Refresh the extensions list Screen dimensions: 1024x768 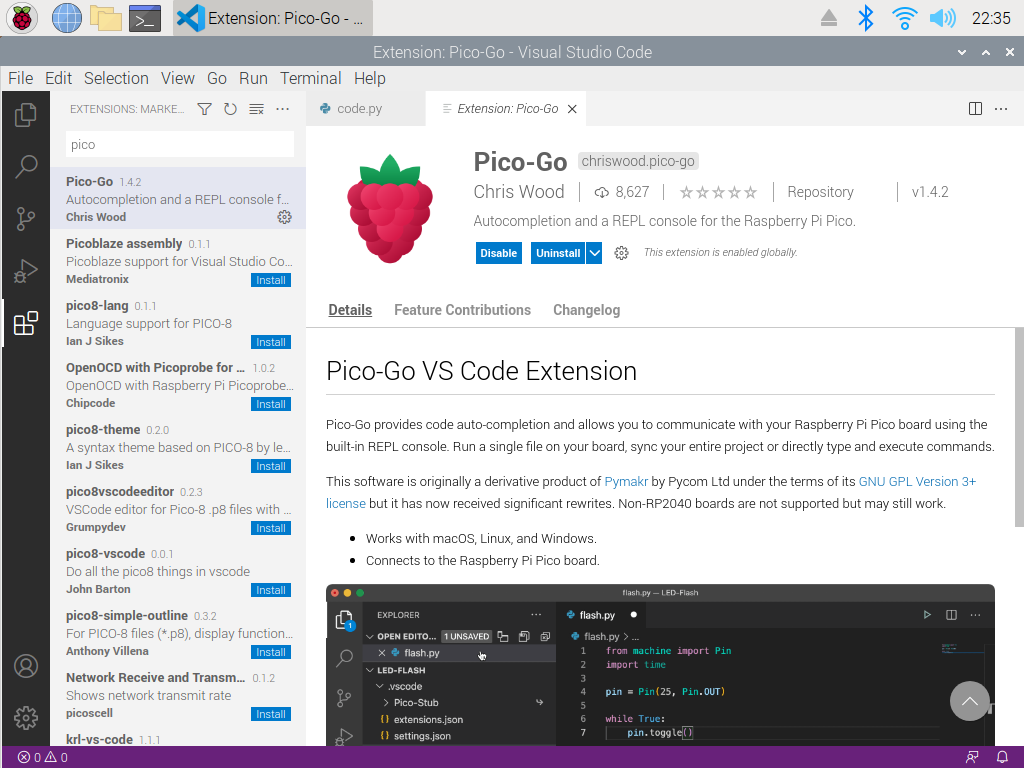230,109
